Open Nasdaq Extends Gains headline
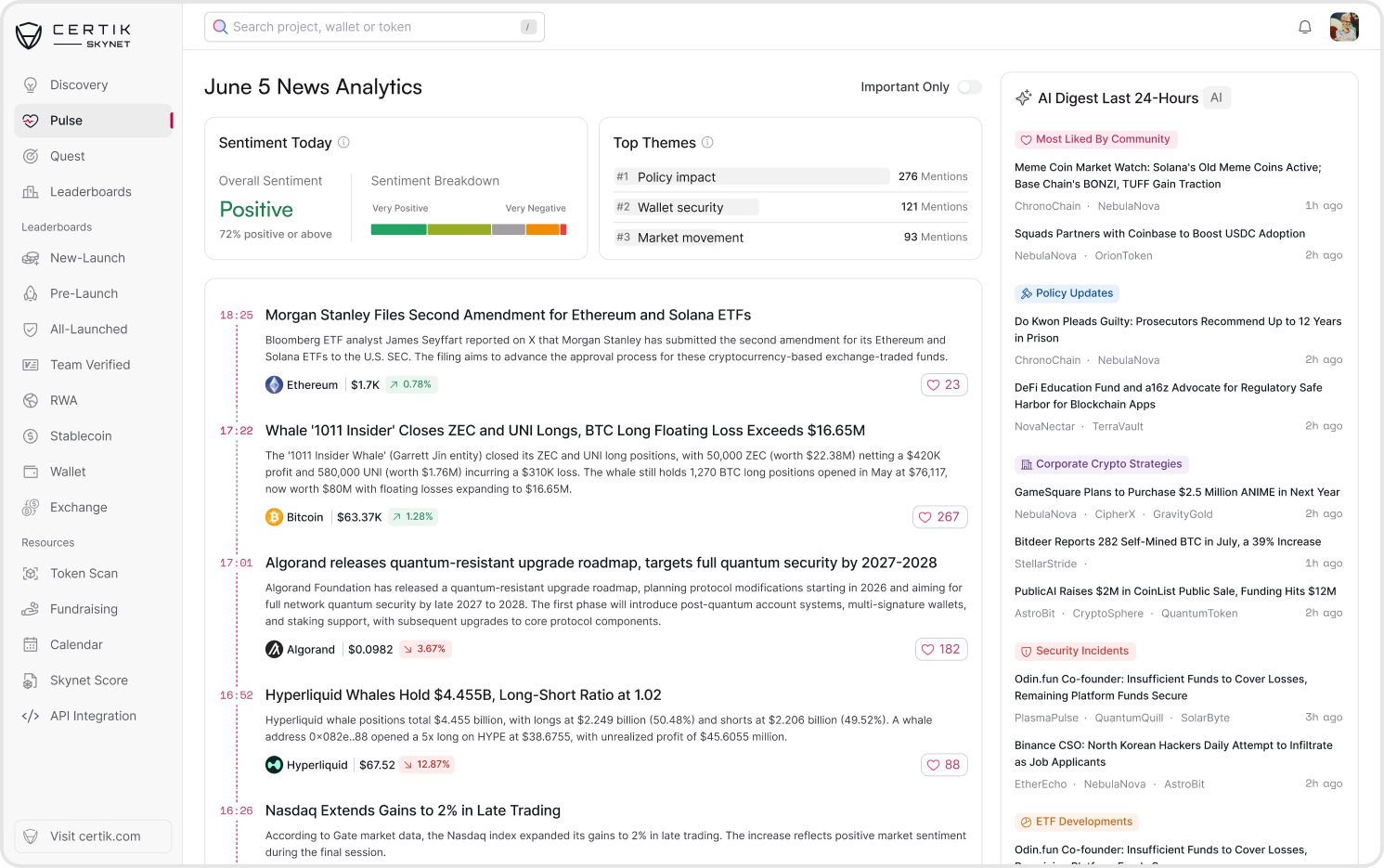The image size is (1384, 868). 413,810
